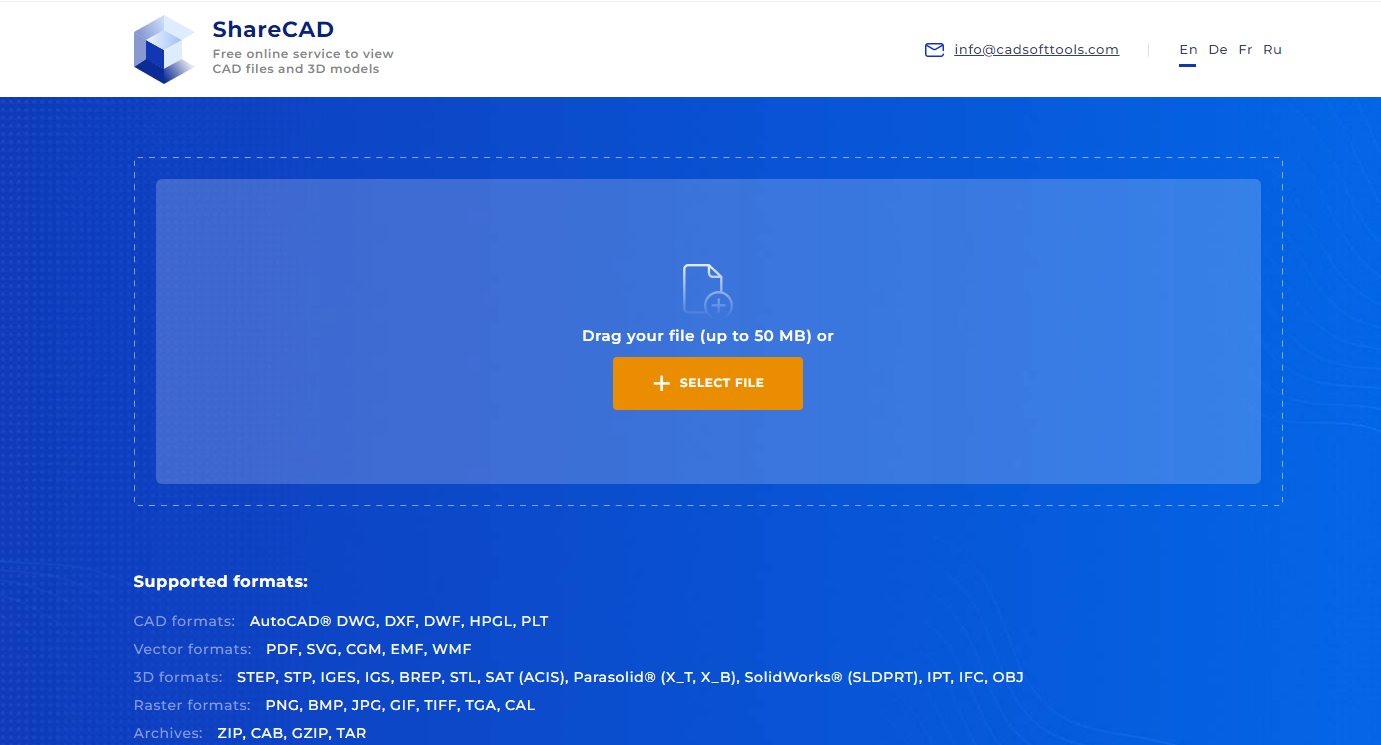The width and height of the screenshot is (1381, 745).
Task: Click the plus sign inside SELECT FILE button
Action: (661, 383)
